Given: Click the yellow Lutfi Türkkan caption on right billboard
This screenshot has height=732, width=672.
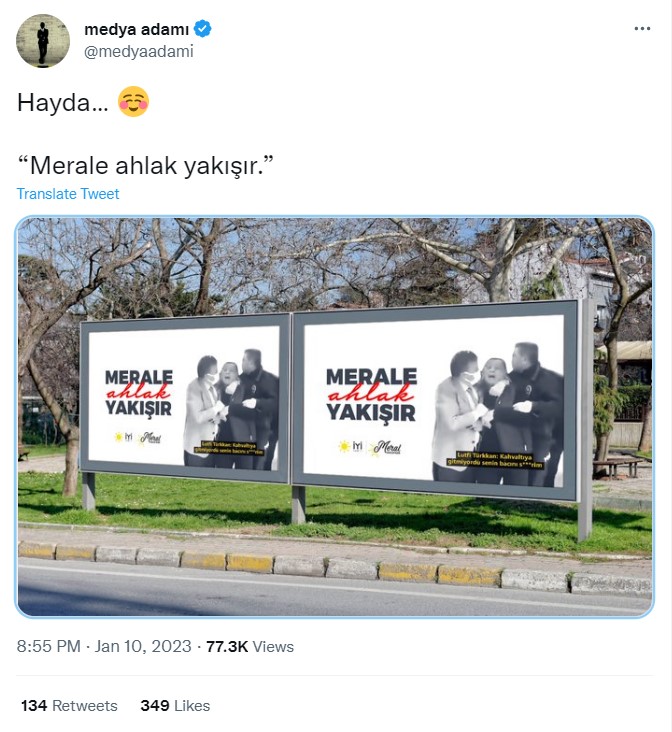Looking at the screenshot, I should point(494,460).
